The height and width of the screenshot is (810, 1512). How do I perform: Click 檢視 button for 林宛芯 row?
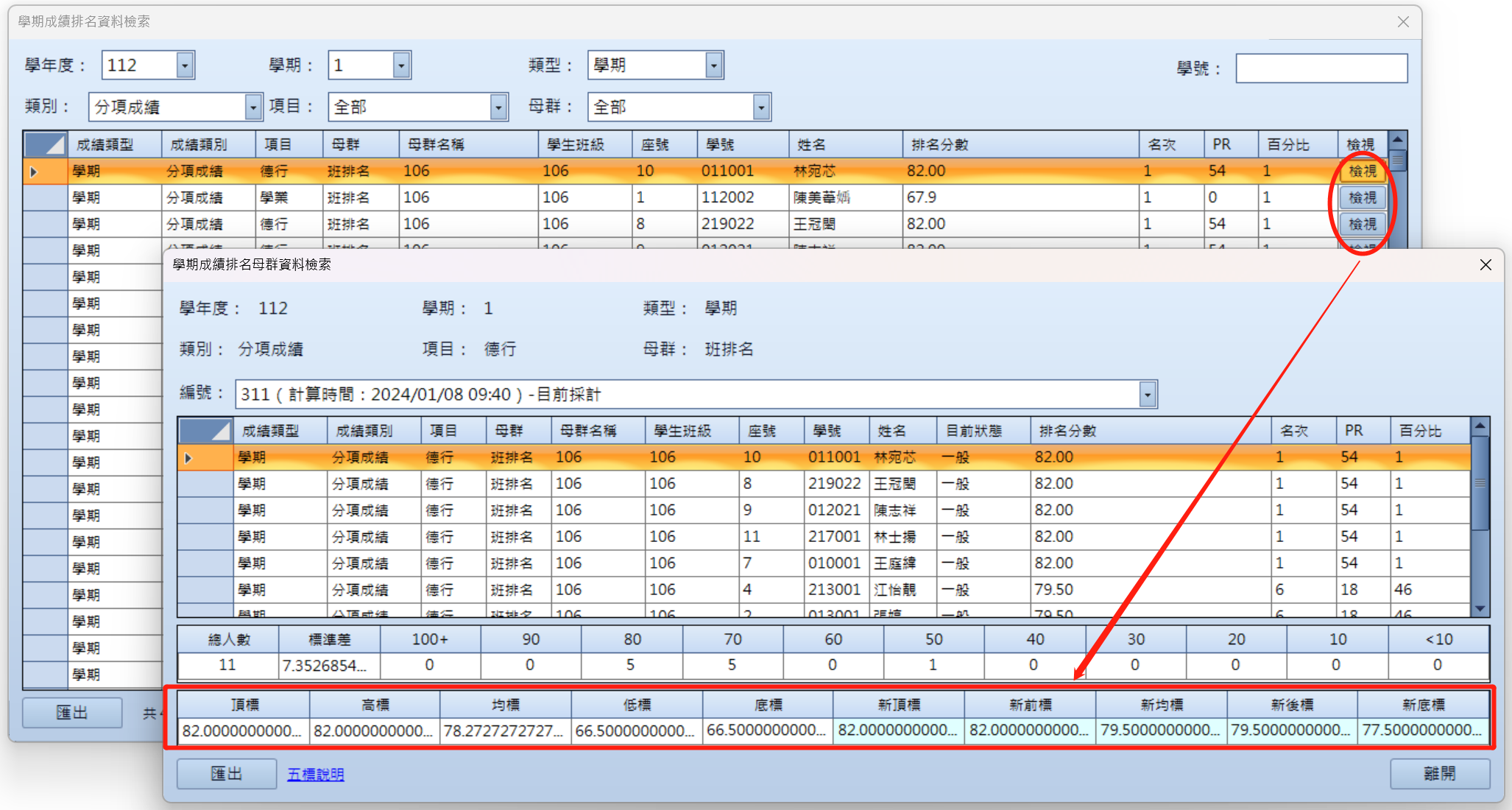tap(1362, 172)
